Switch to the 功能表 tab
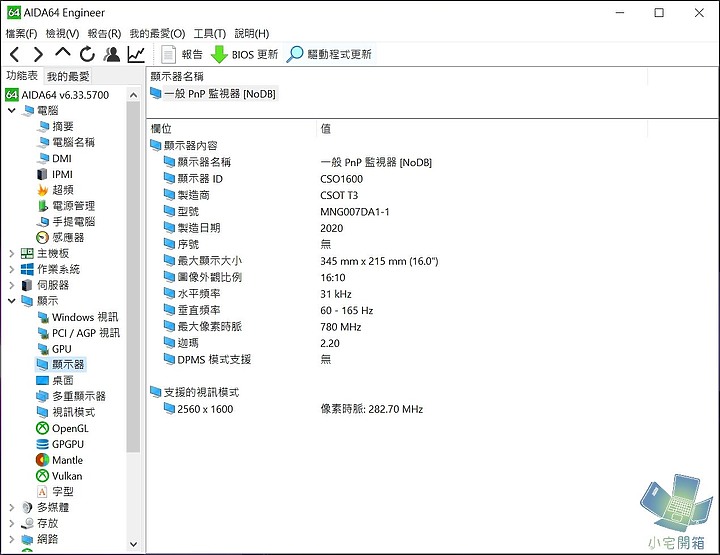Viewport: 720px width, 555px height. point(22,76)
